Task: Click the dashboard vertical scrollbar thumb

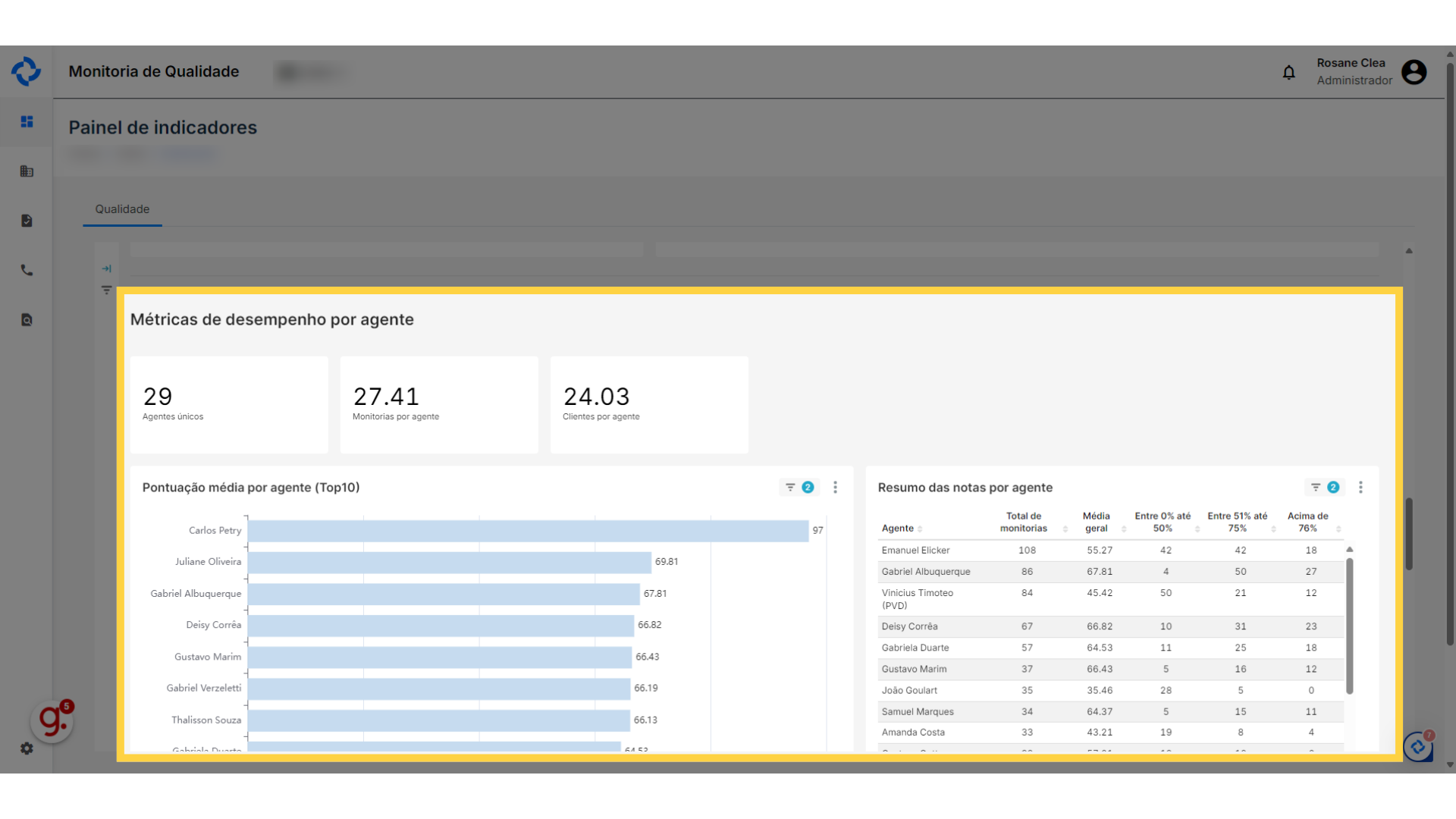Action: point(1409,533)
